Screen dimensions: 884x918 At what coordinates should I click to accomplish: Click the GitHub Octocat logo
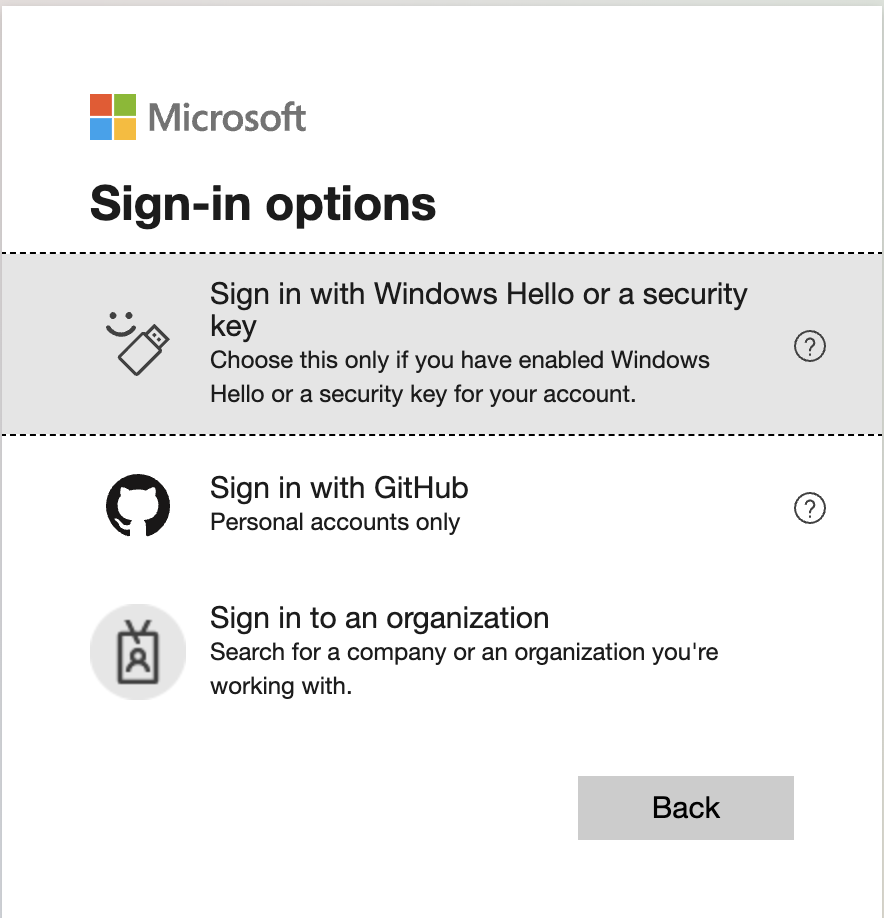coord(138,505)
